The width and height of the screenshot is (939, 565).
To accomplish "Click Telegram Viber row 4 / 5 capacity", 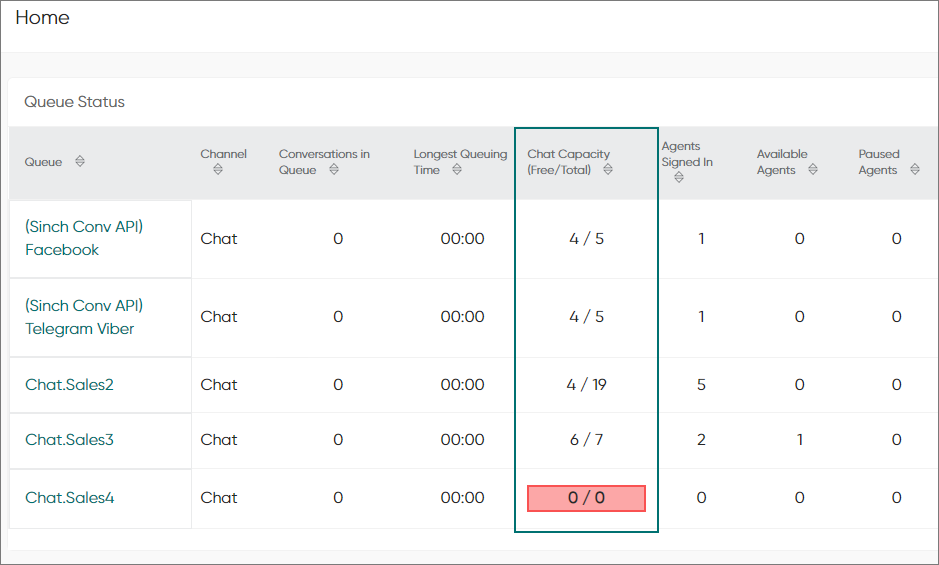I will point(586,316).
